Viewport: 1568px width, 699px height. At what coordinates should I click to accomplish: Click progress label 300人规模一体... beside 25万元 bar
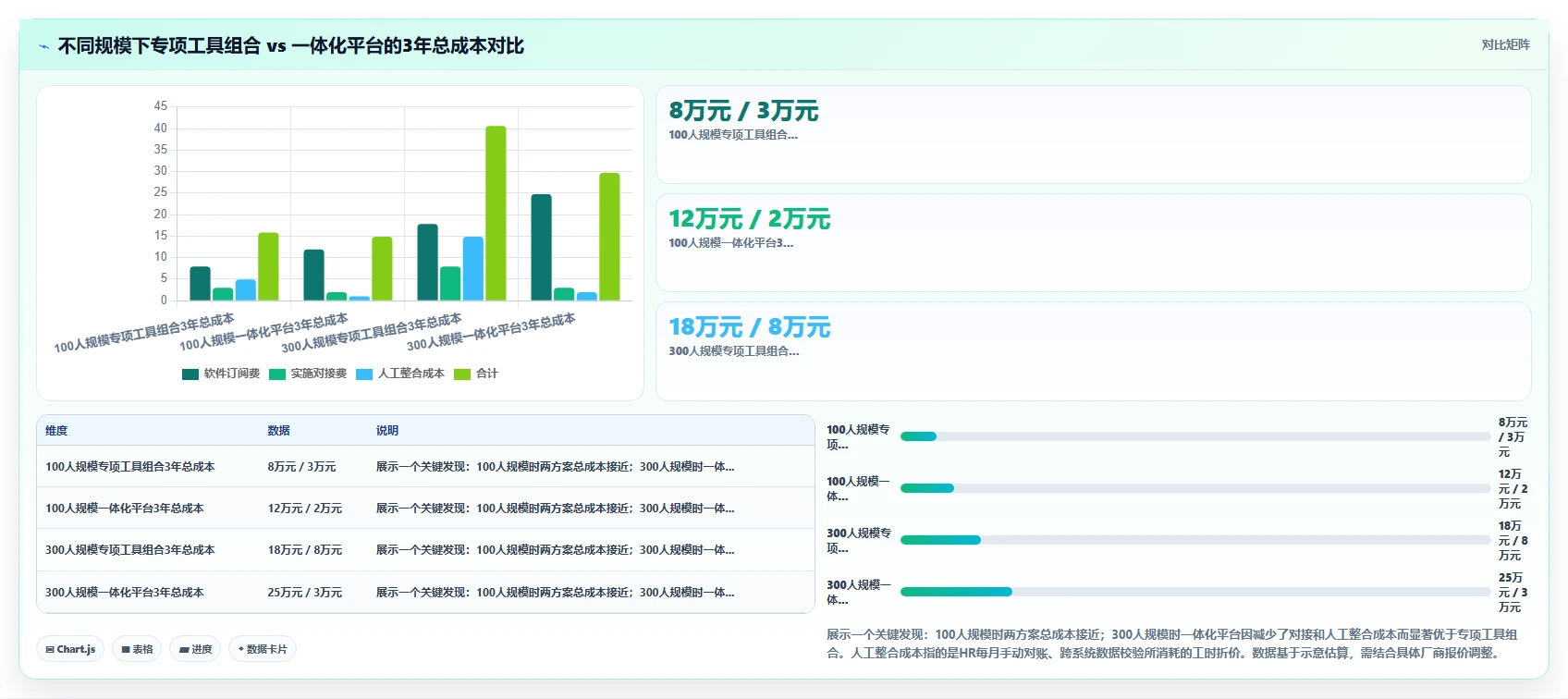pos(859,593)
